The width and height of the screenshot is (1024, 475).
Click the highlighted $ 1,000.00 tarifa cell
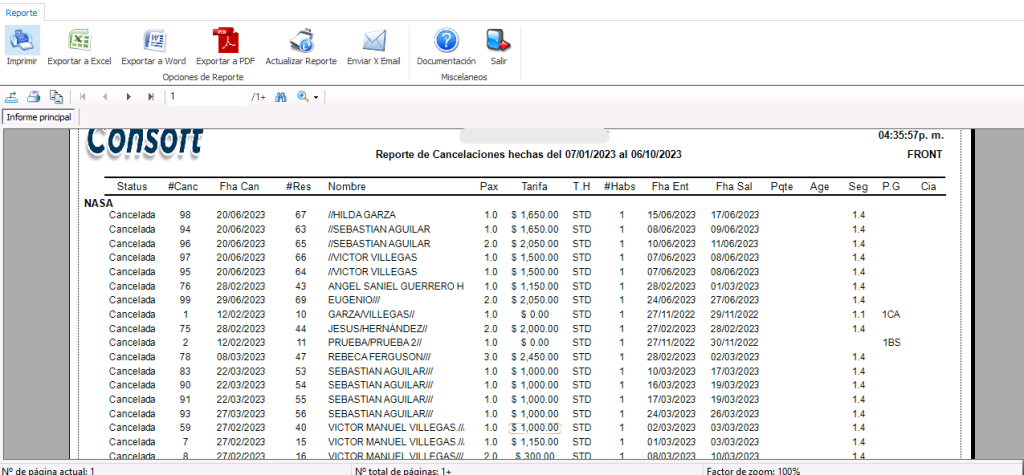click(x=534, y=427)
